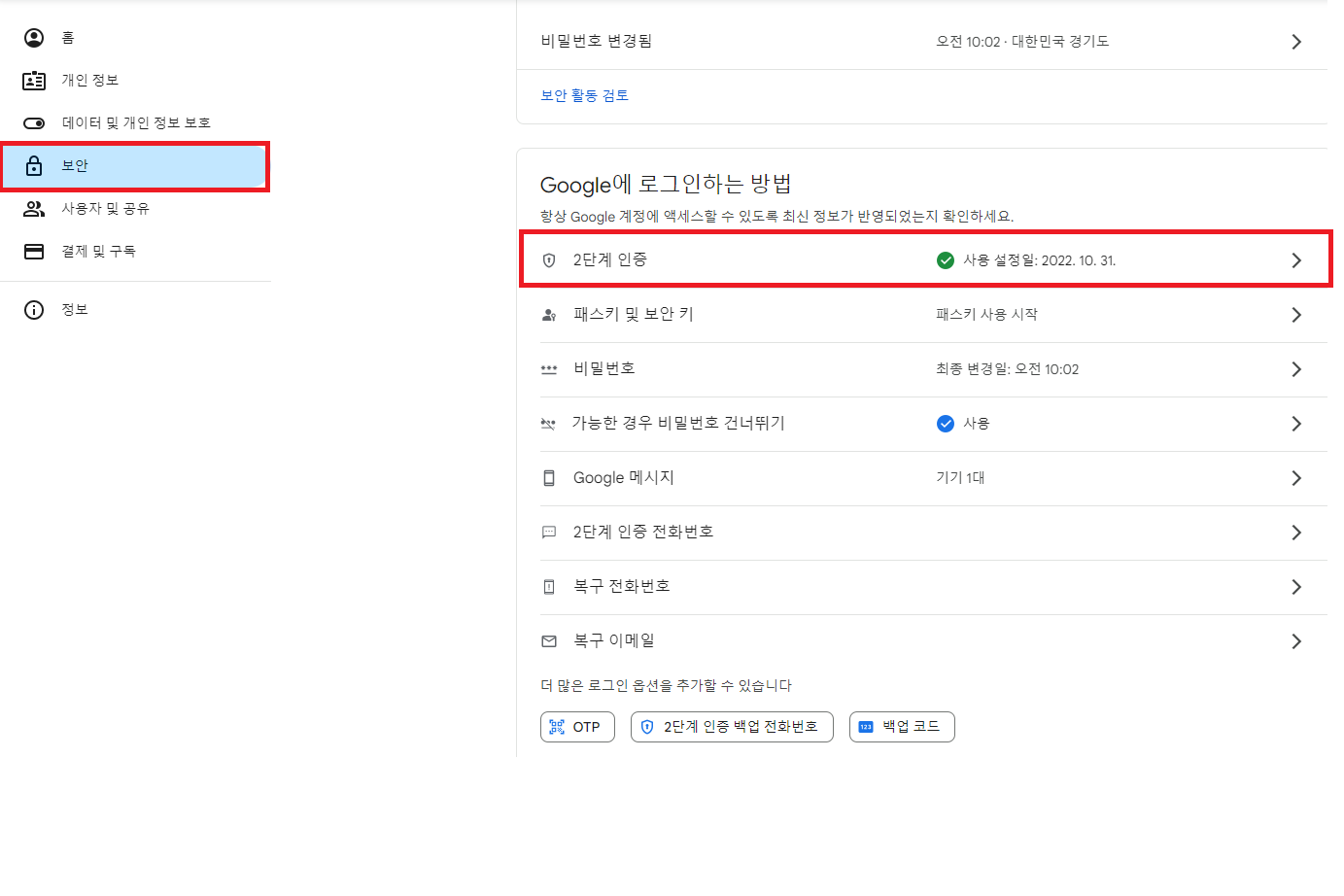Viewport: 1344px width, 896px height.
Task: Click the blue check next to 사용
Action: (x=945, y=424)
